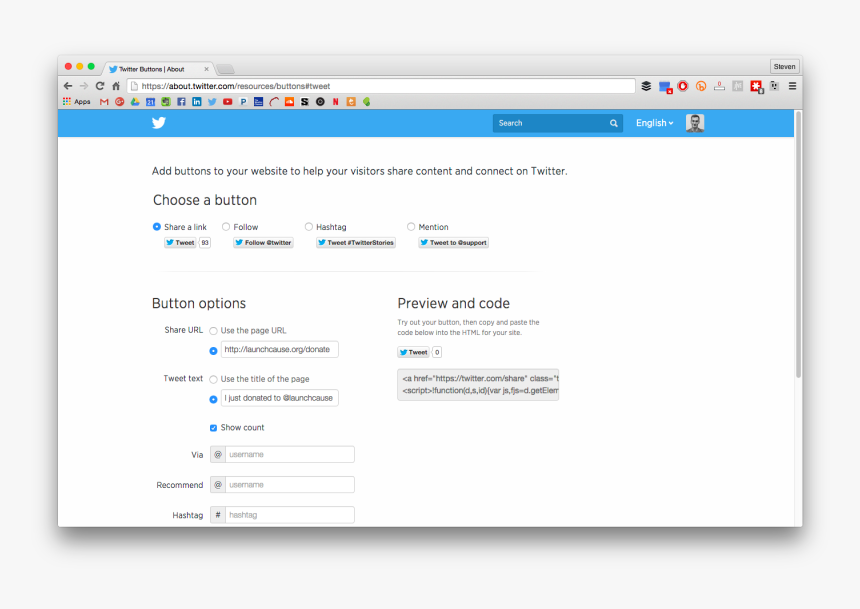This screenshot has height=609, width=860.
Task: Click the Via username field
Action: (x=290, y=454)
